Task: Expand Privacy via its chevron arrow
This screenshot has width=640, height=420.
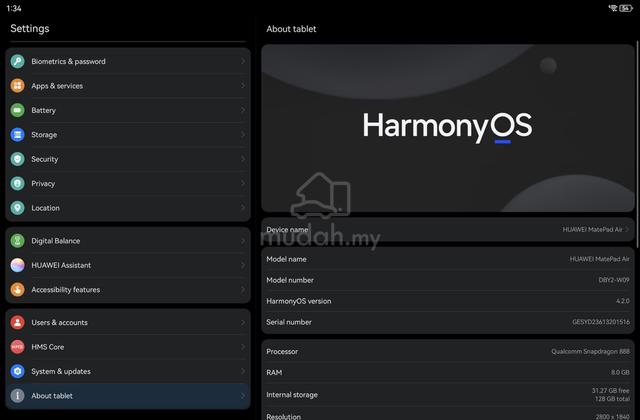Action: pyautogui.click(x=243, y=184)
